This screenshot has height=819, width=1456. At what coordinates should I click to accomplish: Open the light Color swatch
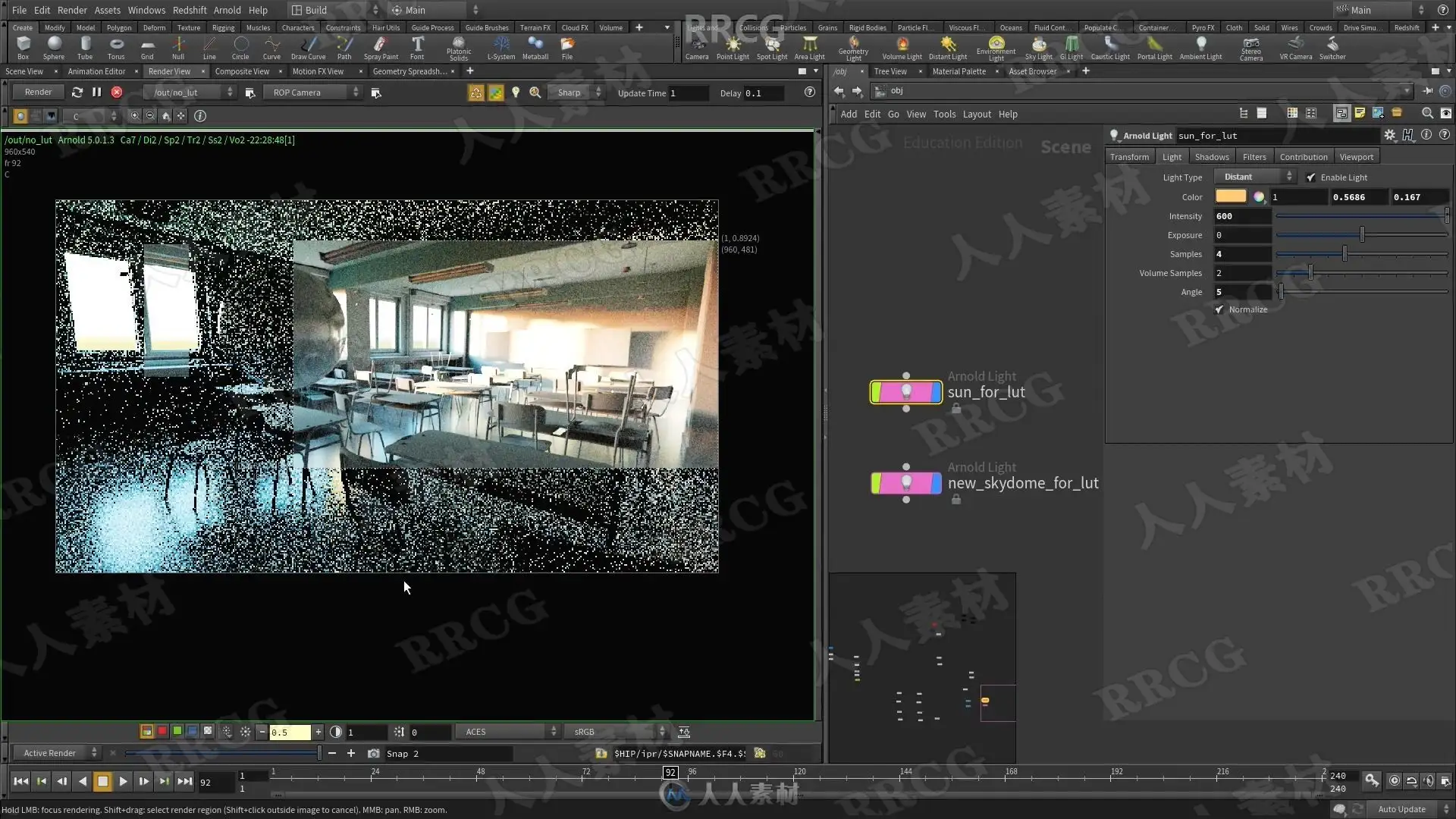(x=1230, y=196)
